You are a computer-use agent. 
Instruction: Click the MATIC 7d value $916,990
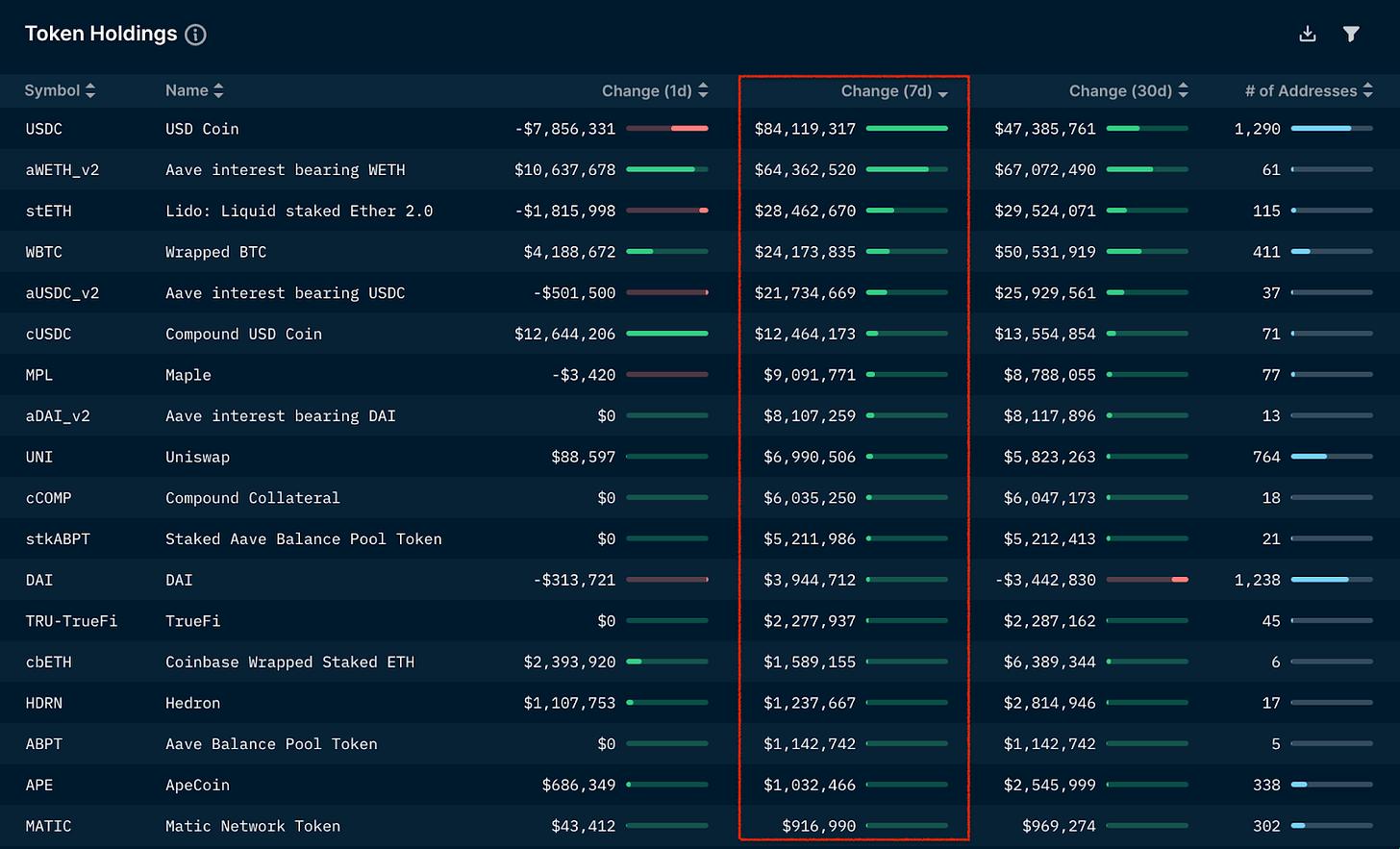809,826
